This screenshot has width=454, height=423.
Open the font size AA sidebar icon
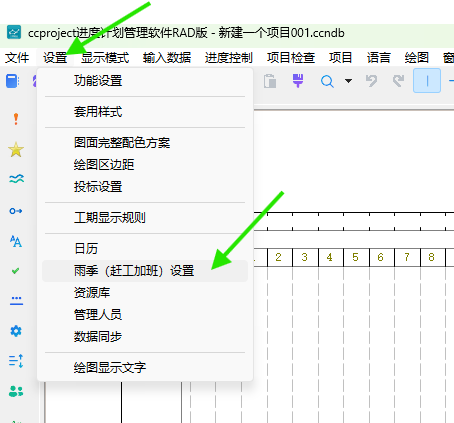16,241
